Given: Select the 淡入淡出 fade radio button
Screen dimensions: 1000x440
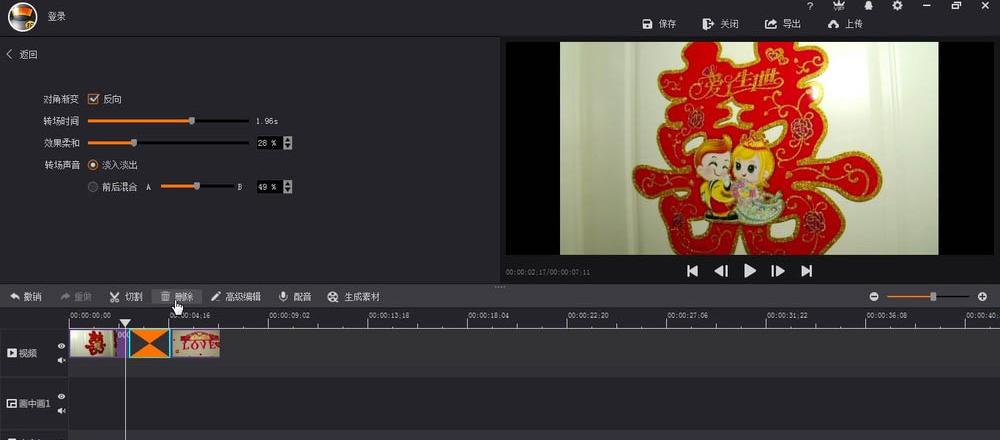Looking at the screenshot, I should [x=93, y=165].
